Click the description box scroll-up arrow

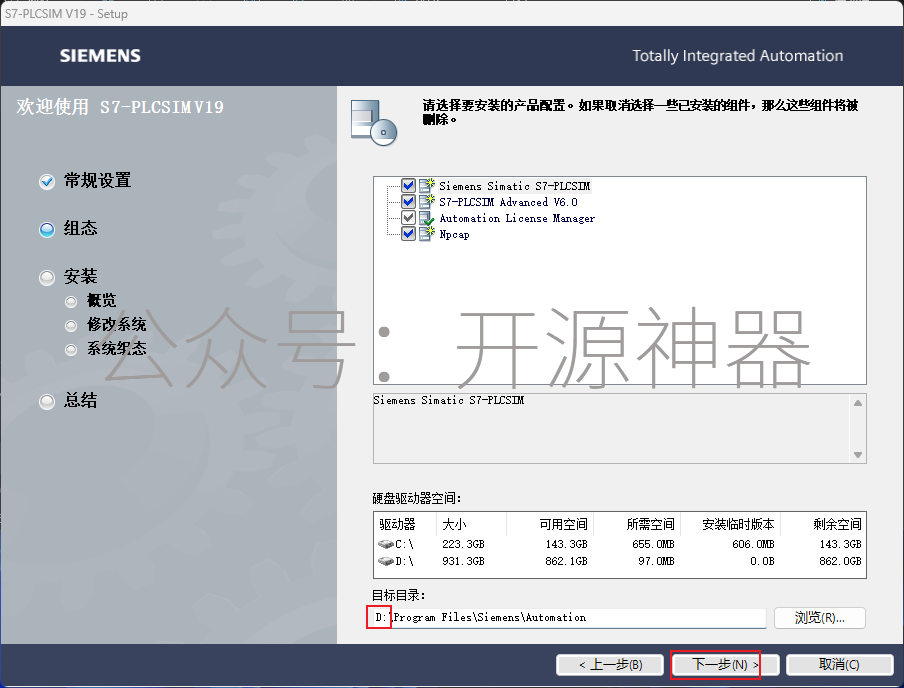click(858, 403)
